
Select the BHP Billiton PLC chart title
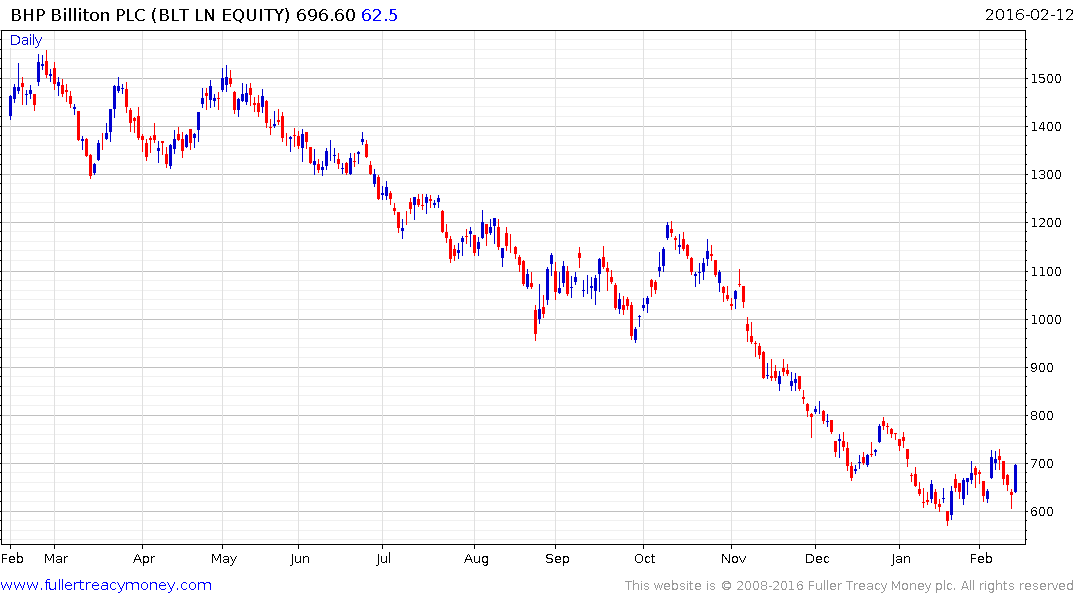151,15
